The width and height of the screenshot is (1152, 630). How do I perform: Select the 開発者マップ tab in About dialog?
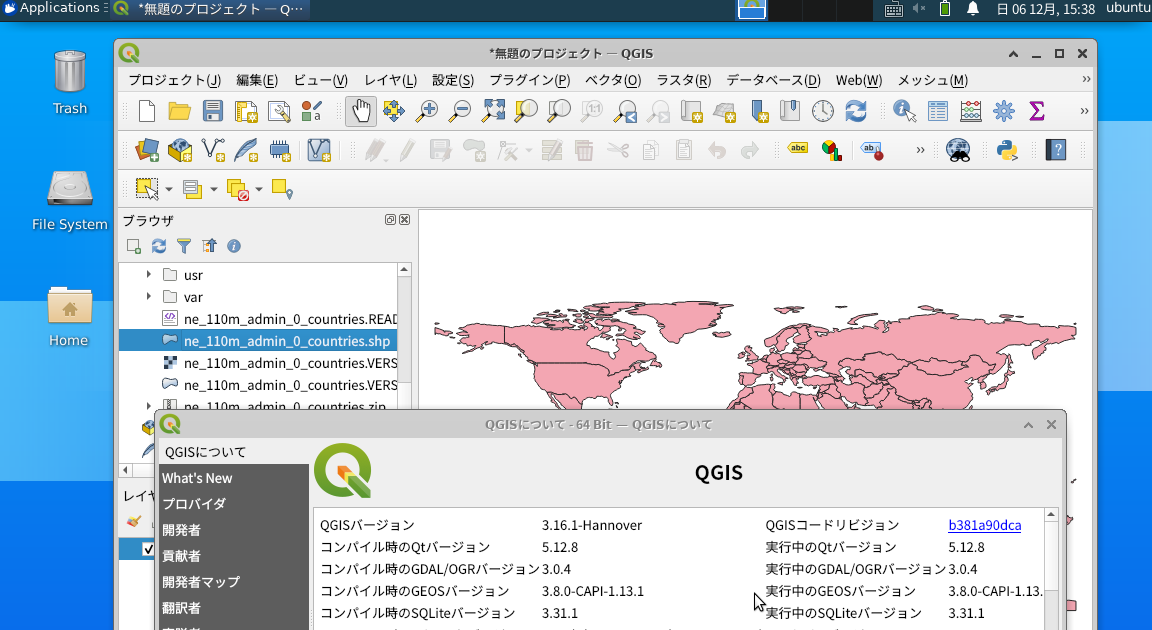click(234, 582)
